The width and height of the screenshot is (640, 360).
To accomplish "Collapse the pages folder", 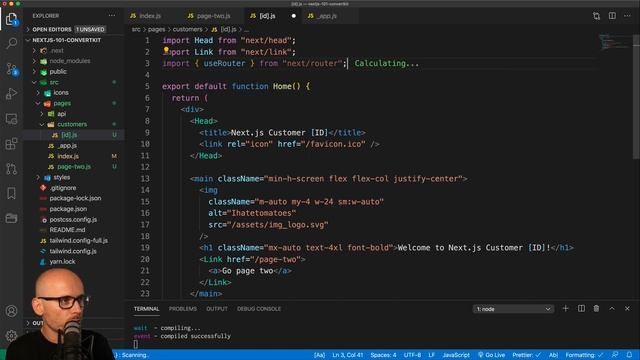I will click(38, 103).
